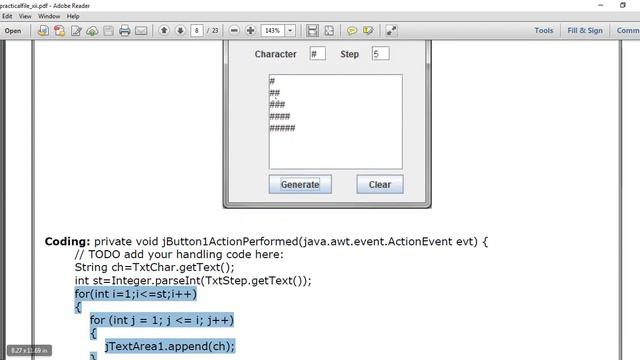Open the Tools pane
Screen dimensions: 640x360
[544, 31]
